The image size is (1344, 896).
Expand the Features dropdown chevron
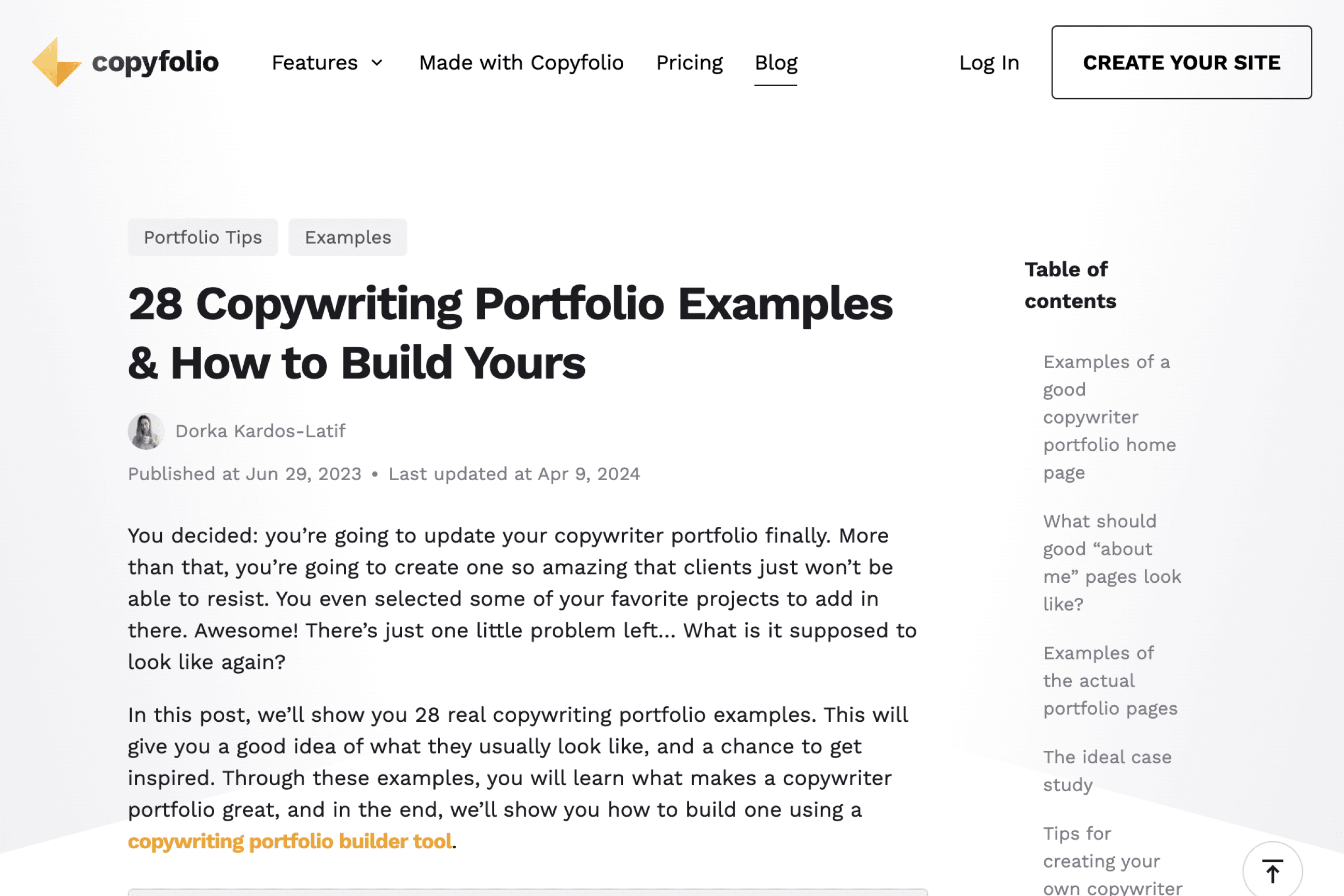(x=376, y=63)
